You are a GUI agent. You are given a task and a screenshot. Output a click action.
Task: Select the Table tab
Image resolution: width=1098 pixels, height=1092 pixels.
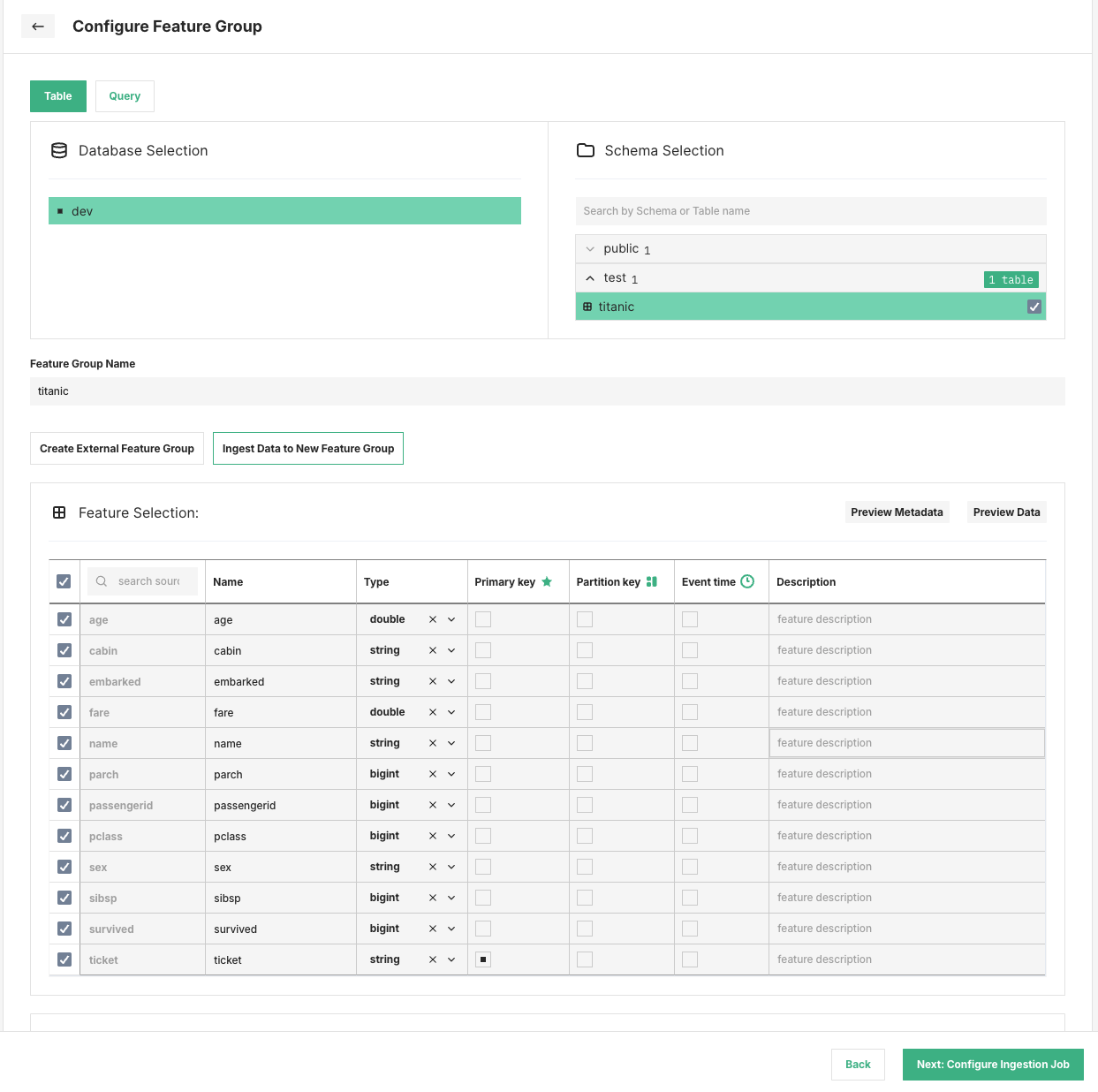tap(57, 95)
